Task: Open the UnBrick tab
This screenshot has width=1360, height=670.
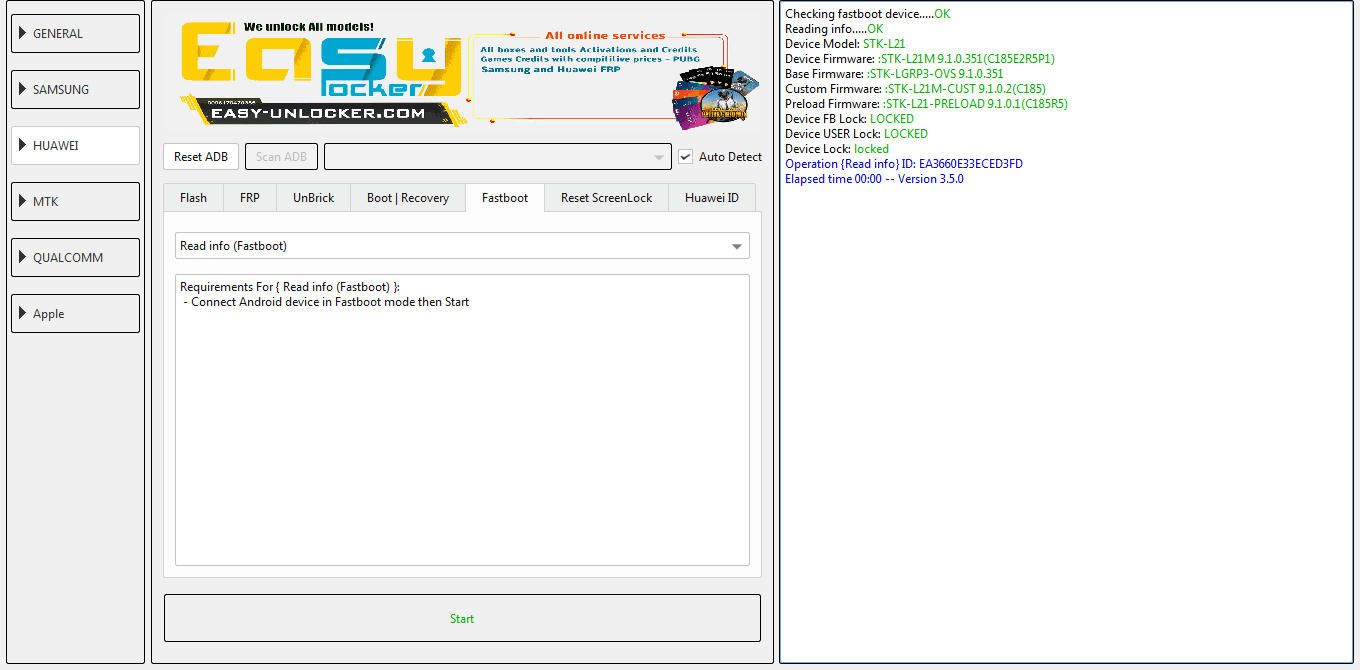Action: coord(314,198)
